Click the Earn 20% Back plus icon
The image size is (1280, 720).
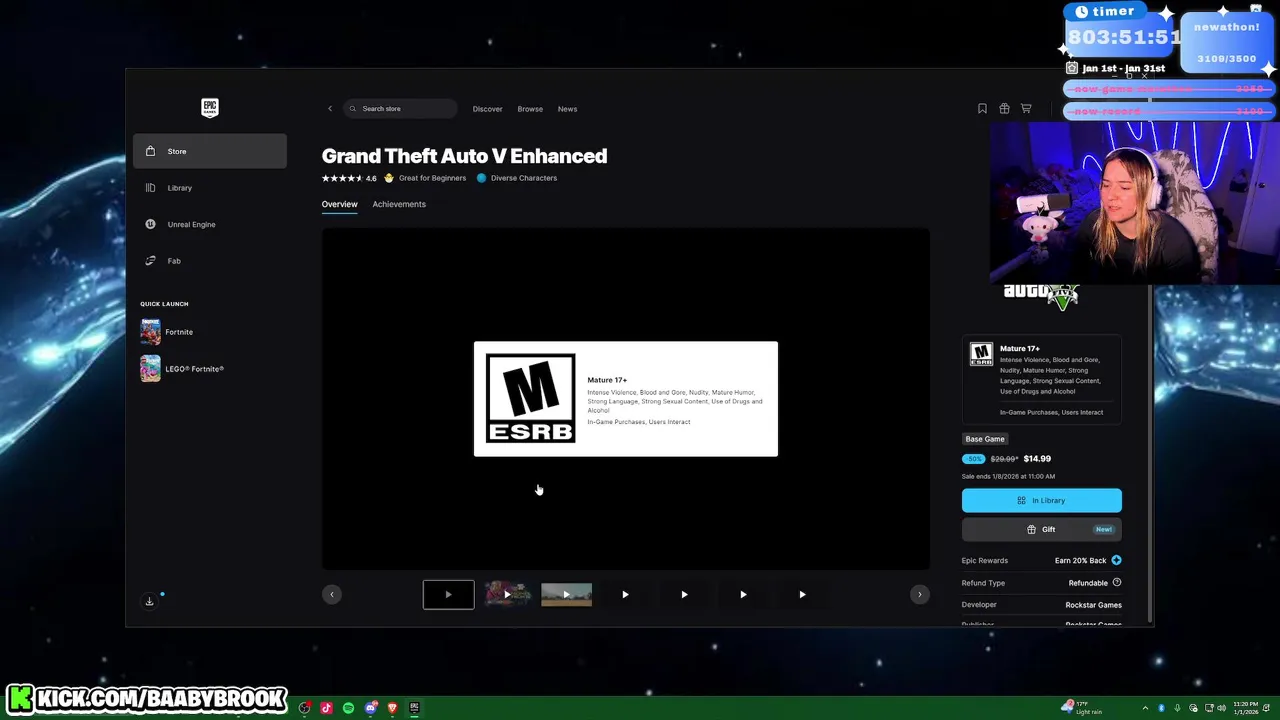tap(1116, 561)
